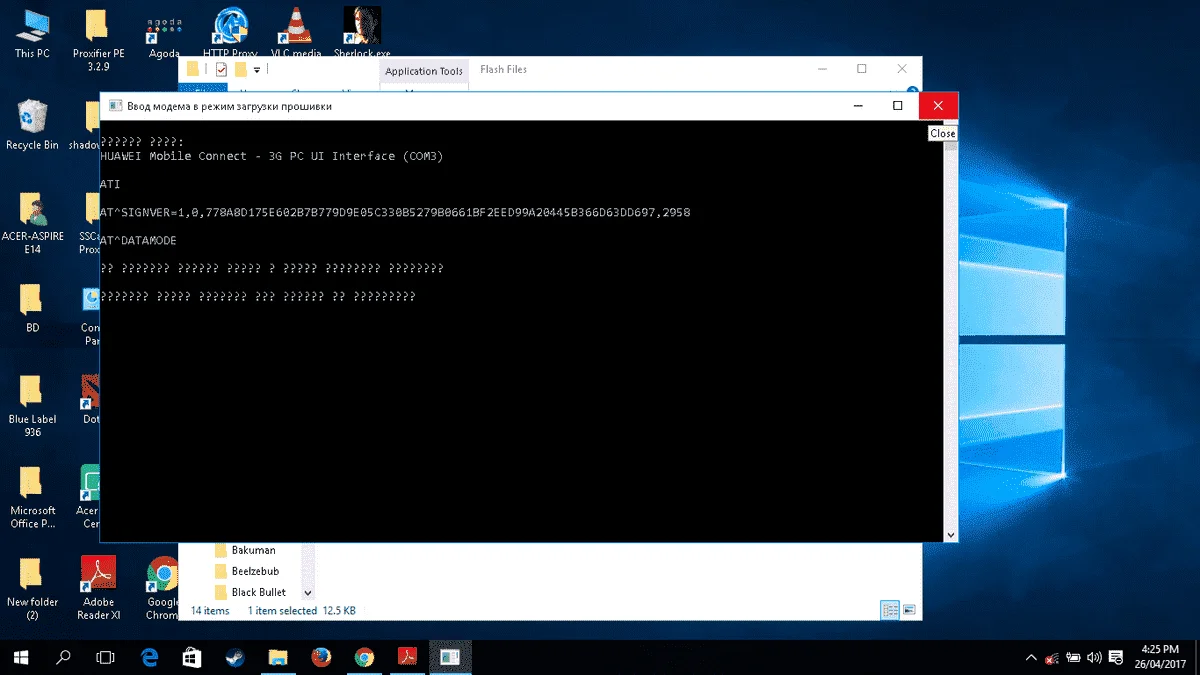The image size is (1200, 675).
Task: Open the network status tray icon
Action: pos(1052,658)
